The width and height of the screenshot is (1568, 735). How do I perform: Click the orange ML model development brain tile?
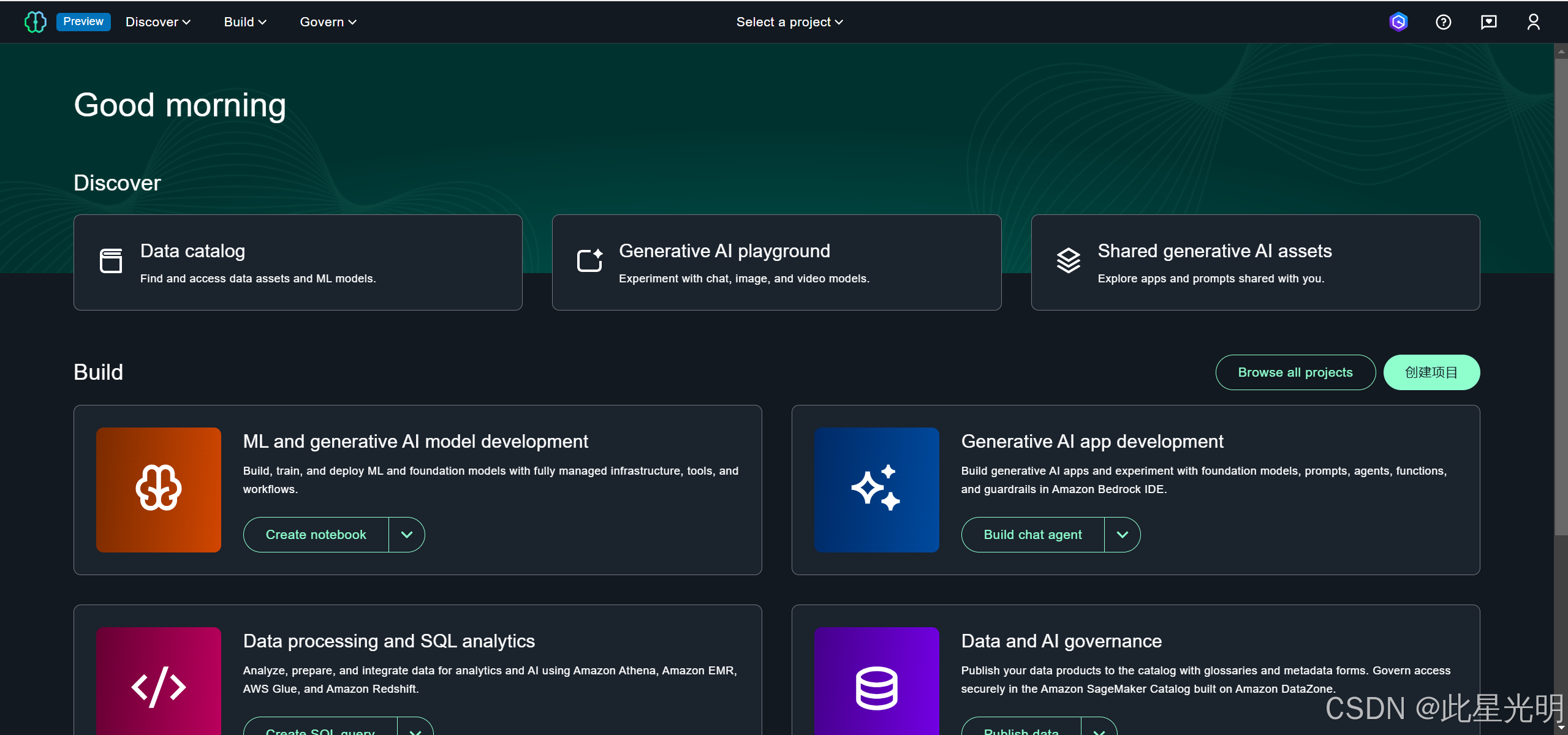(159, 490)
